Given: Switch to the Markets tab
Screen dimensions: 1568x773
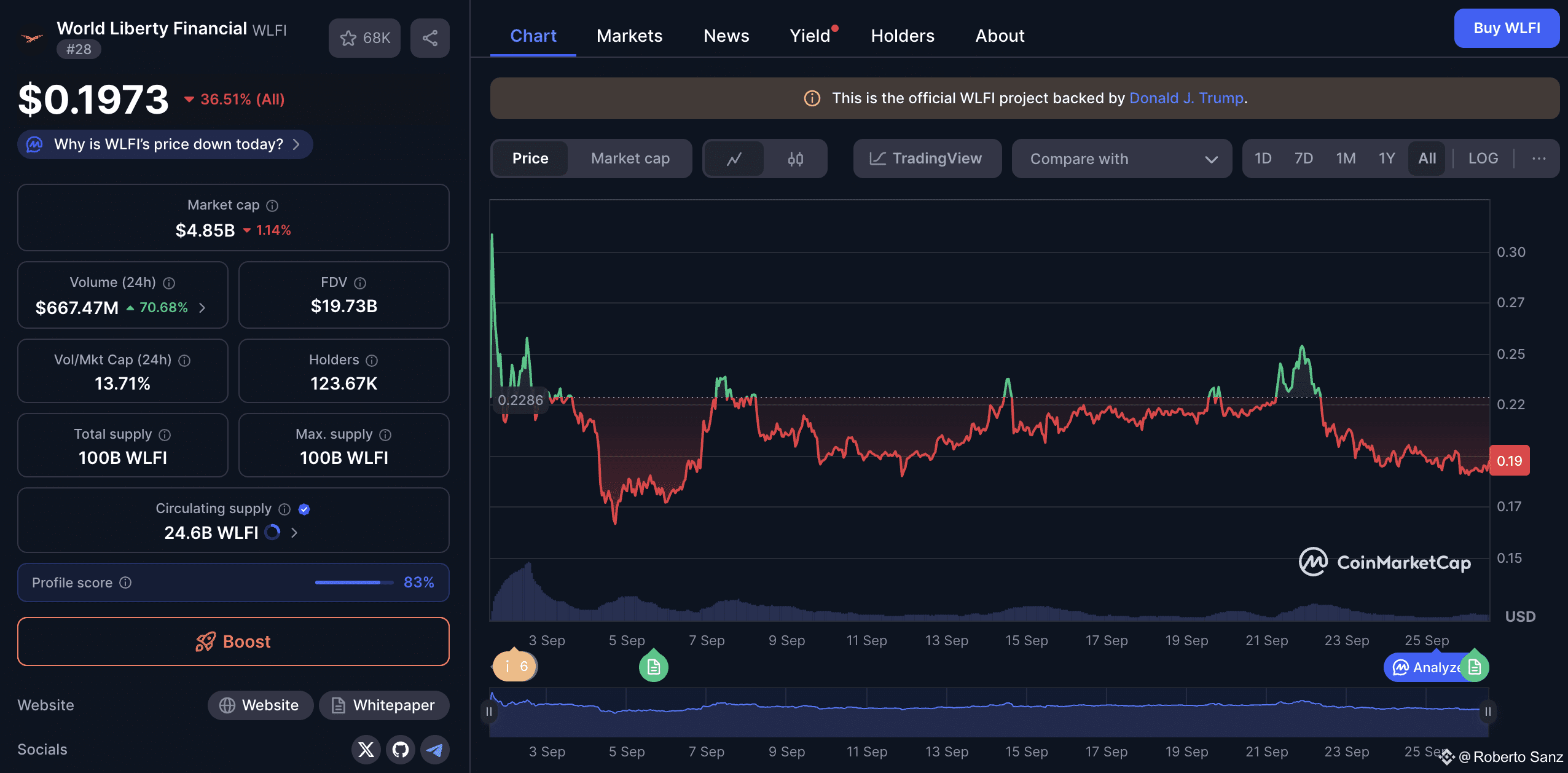Looking at the screenshot, I should click(629, 36).
